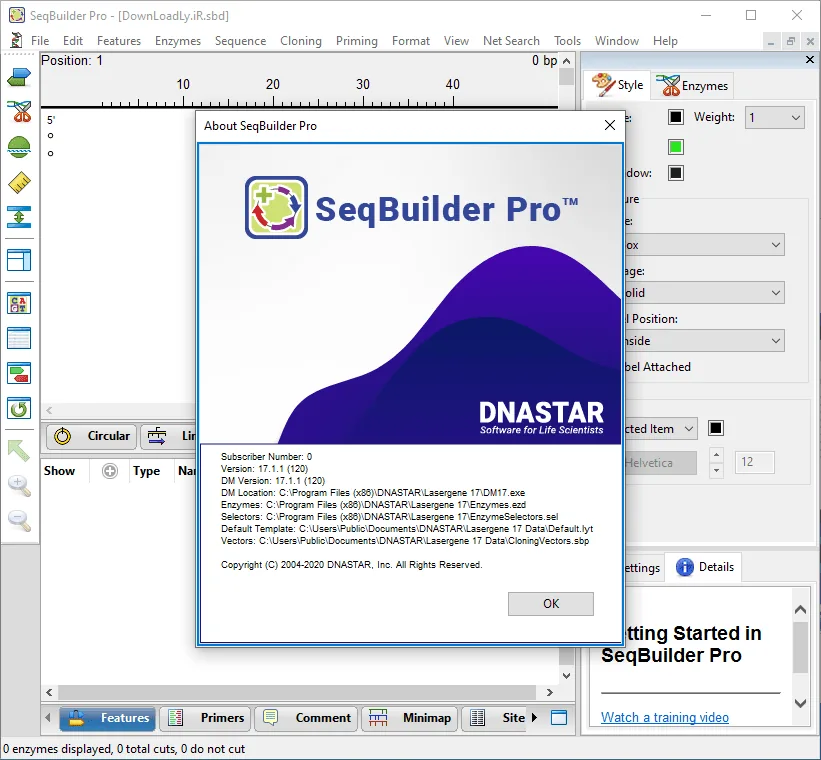Toggle the panel icon next to Site tab
The image size is (821, 760).
[x=559, y=718]
